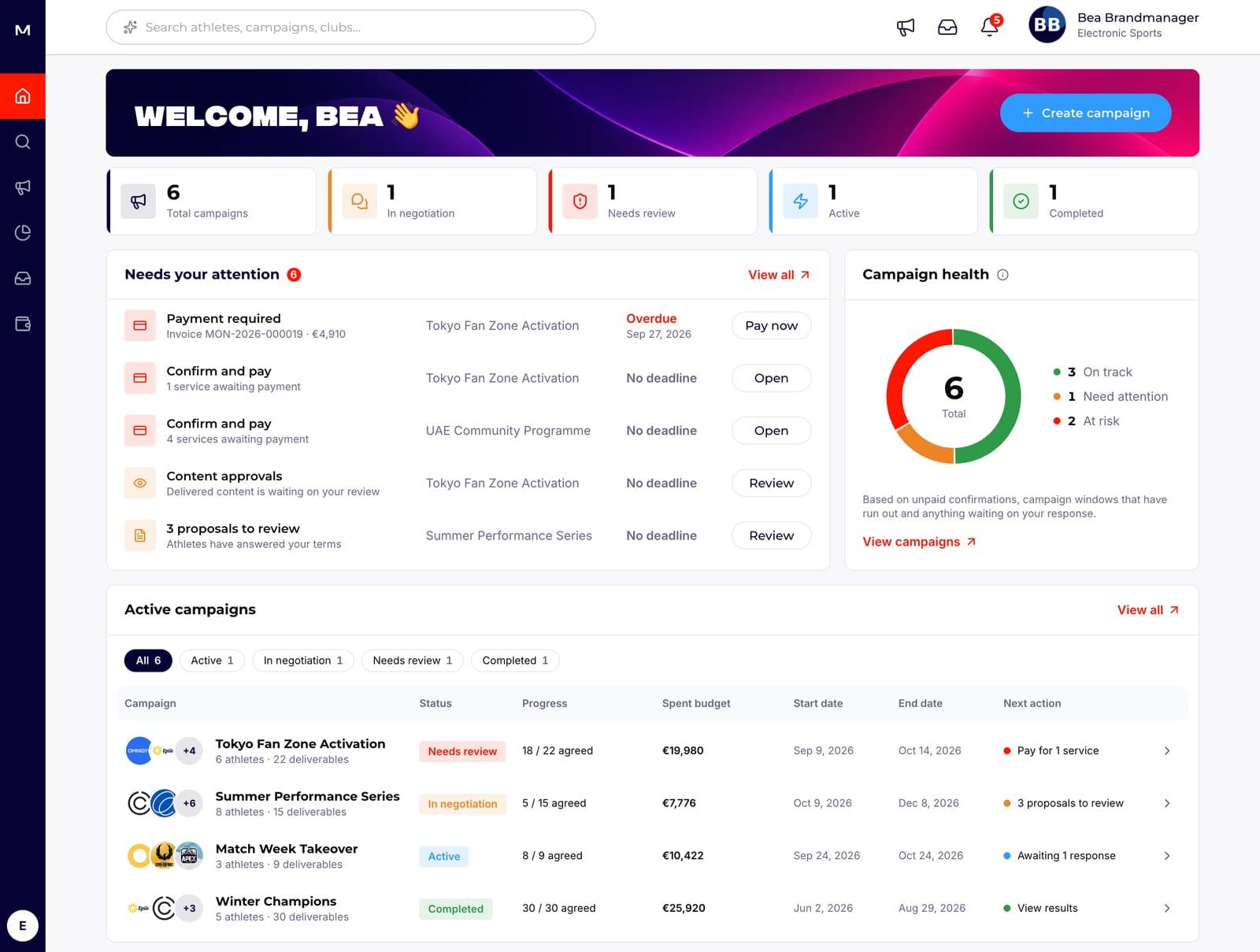Click the Create campaign button
Screen dimensions: 1260x952
1085,113
